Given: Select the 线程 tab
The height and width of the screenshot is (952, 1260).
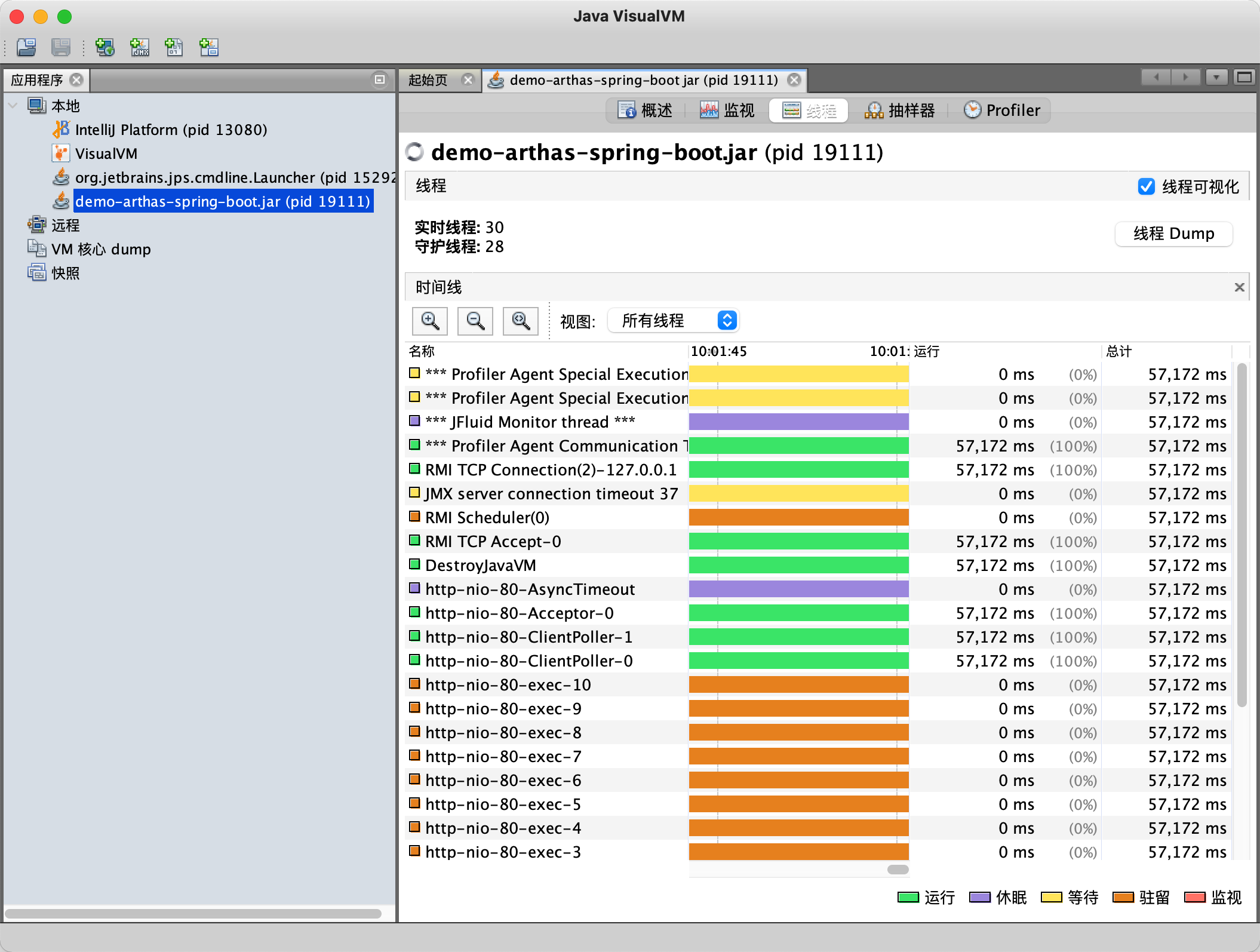Looking at the screenshot, I should point(809,110).
